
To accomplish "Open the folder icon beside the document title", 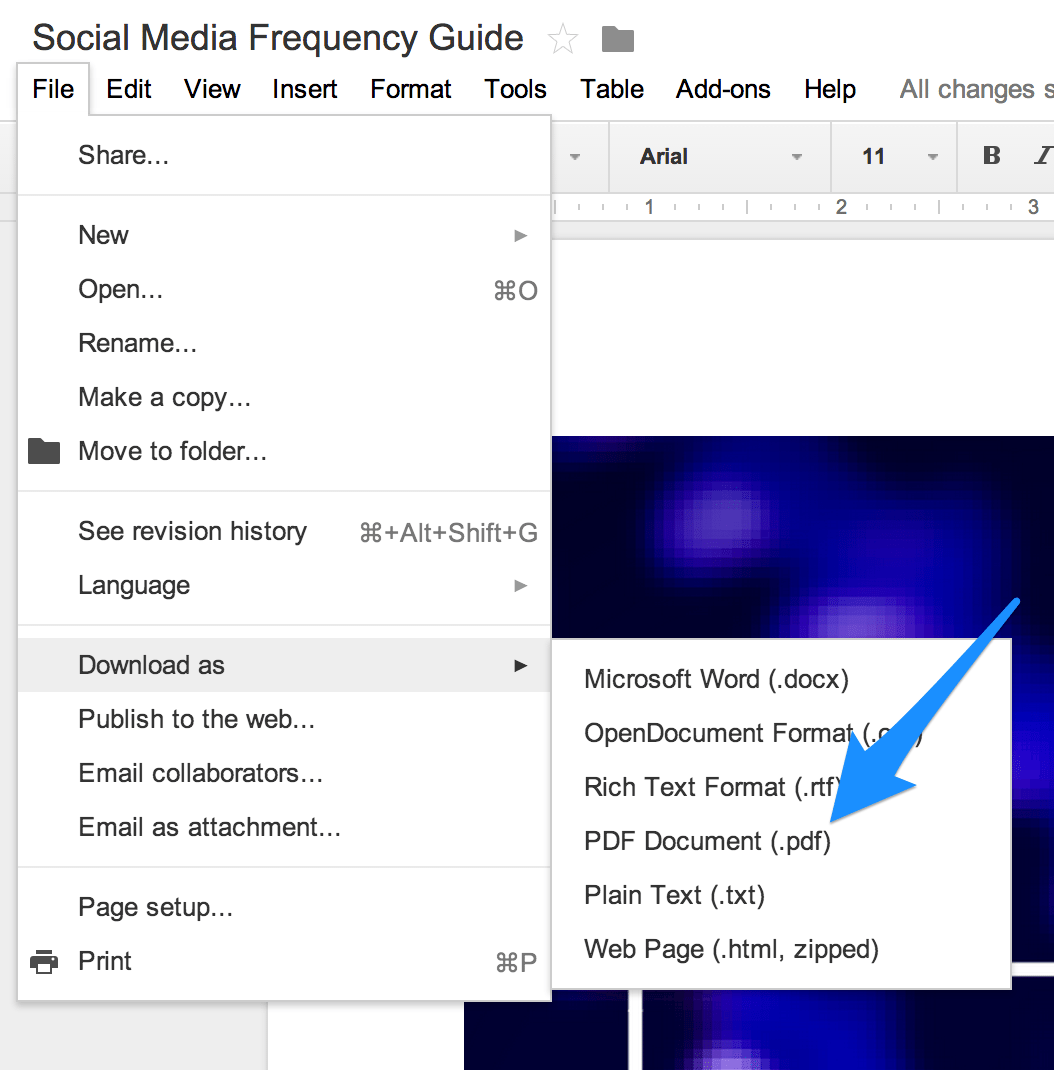I will coord(617,38).
